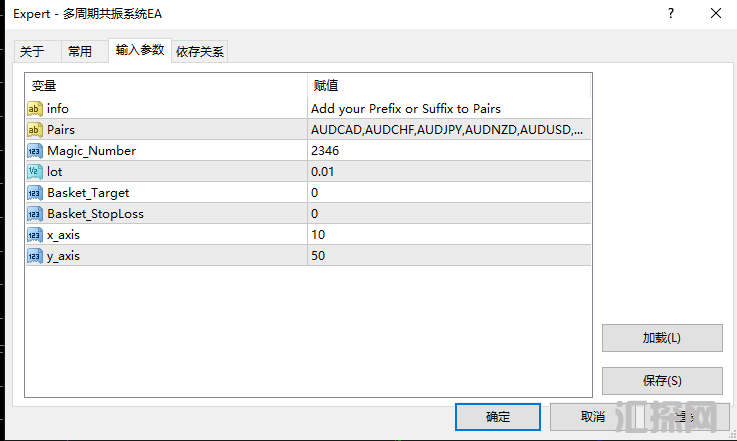Click the string icon beside info
This screenshot has width=737, height=441.
[x=35, y=109]
